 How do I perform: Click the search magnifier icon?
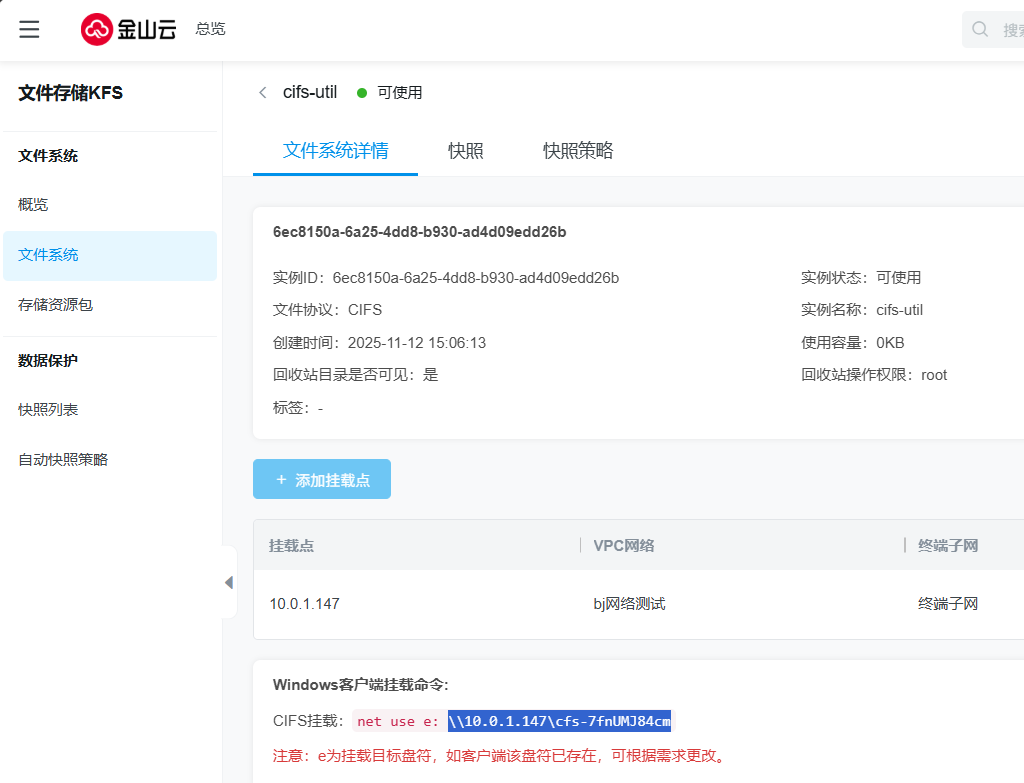point(980,30)
